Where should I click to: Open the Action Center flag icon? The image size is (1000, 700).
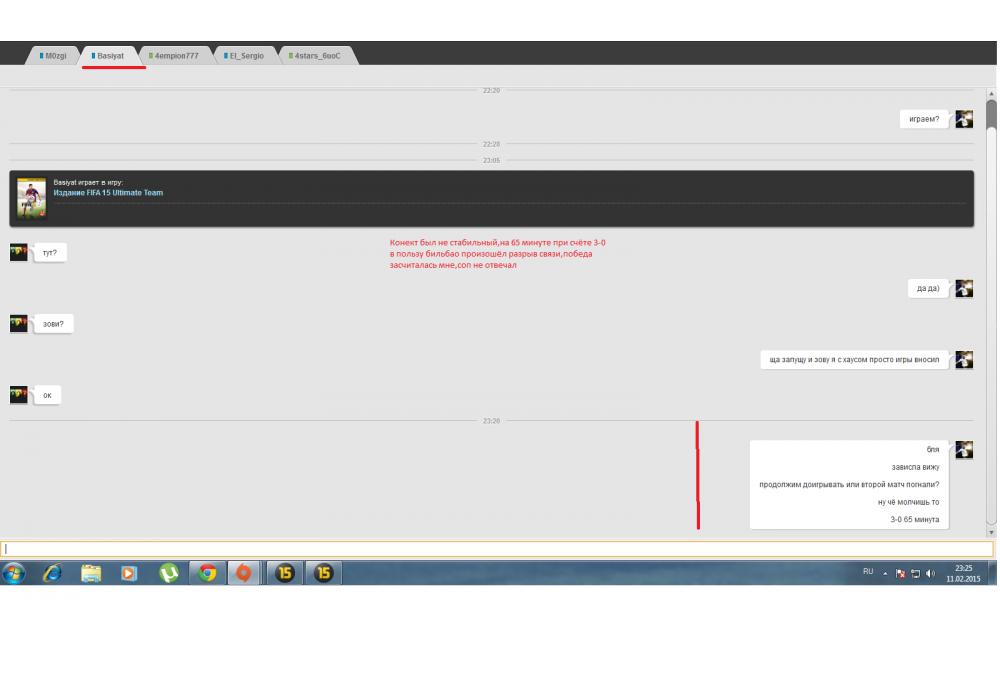(901, 574)
